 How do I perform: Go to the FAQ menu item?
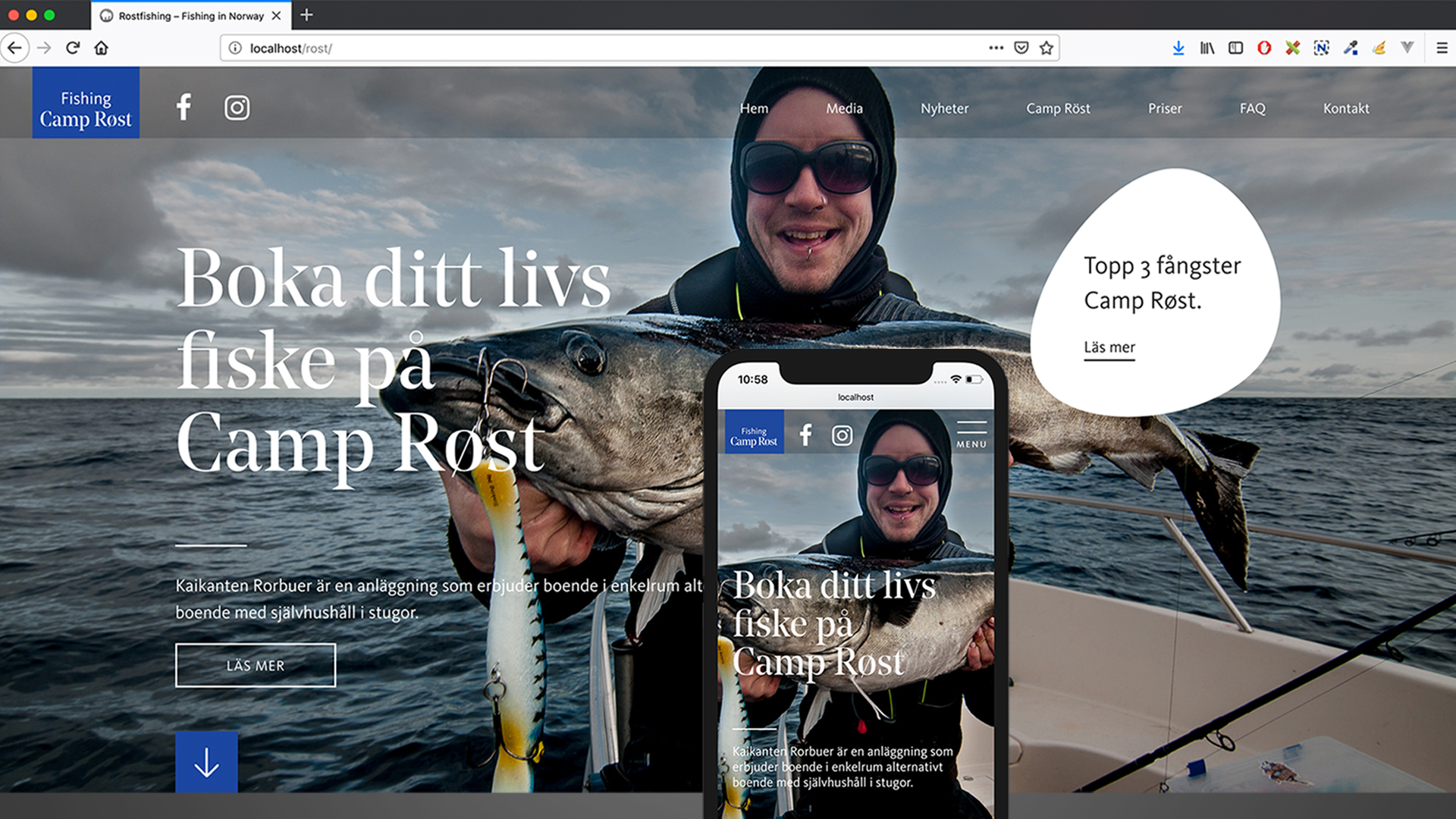pos(1253,108)
